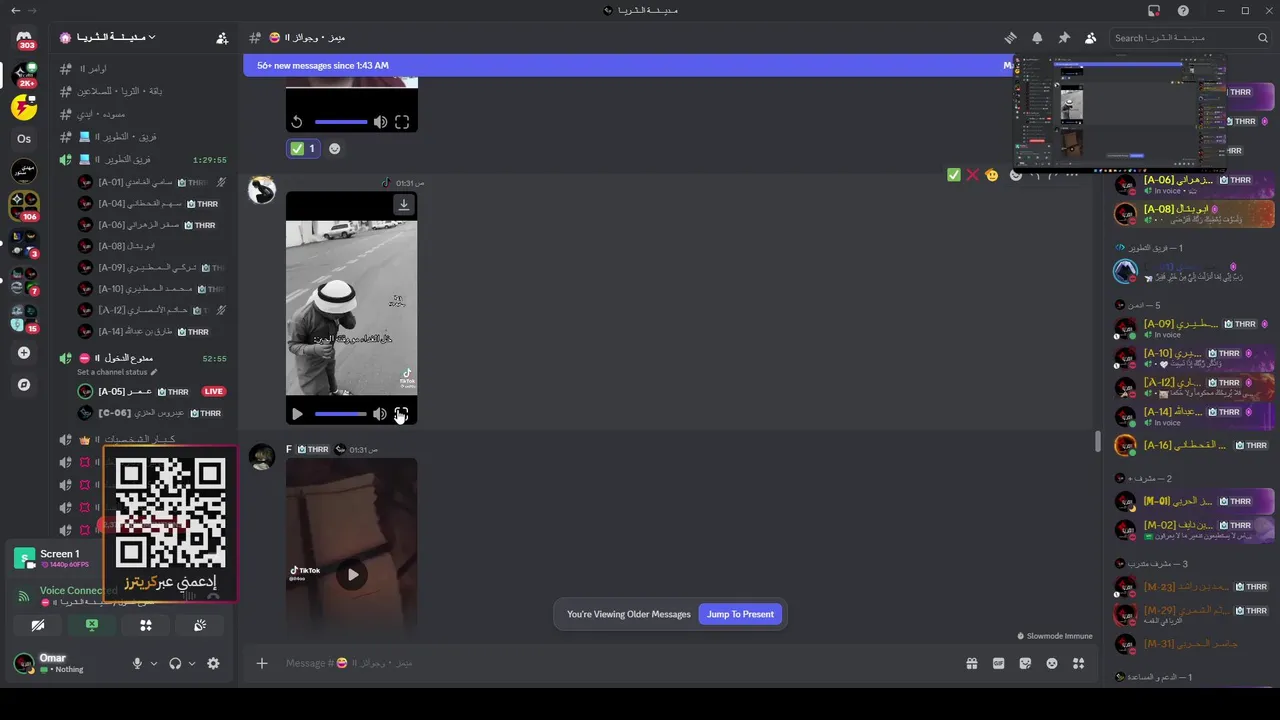Seek within grayscale street video progress bar
The image size is (1280, 720).
(x=340, y=414)
